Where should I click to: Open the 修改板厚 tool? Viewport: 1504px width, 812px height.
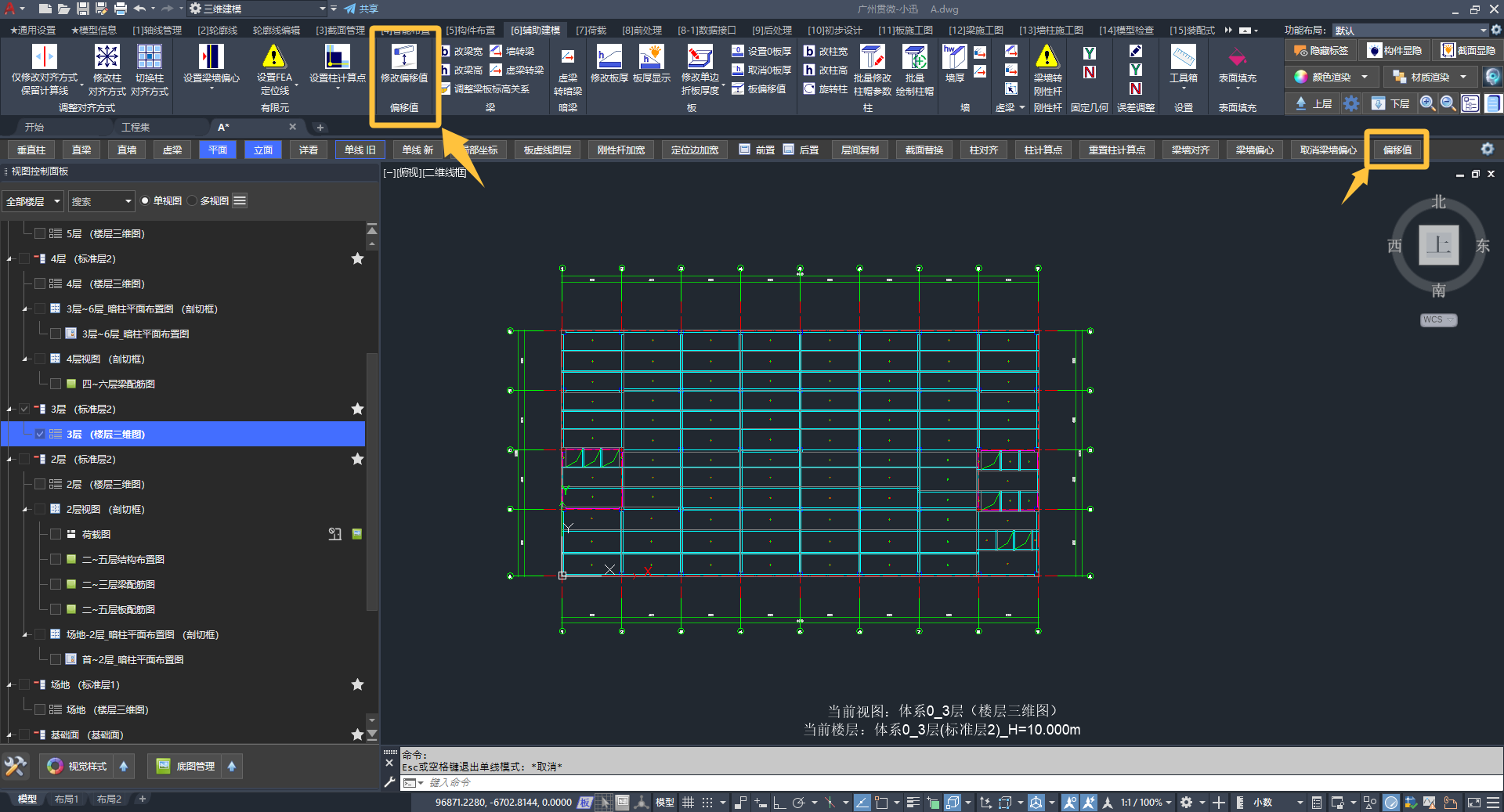point(609,58)
